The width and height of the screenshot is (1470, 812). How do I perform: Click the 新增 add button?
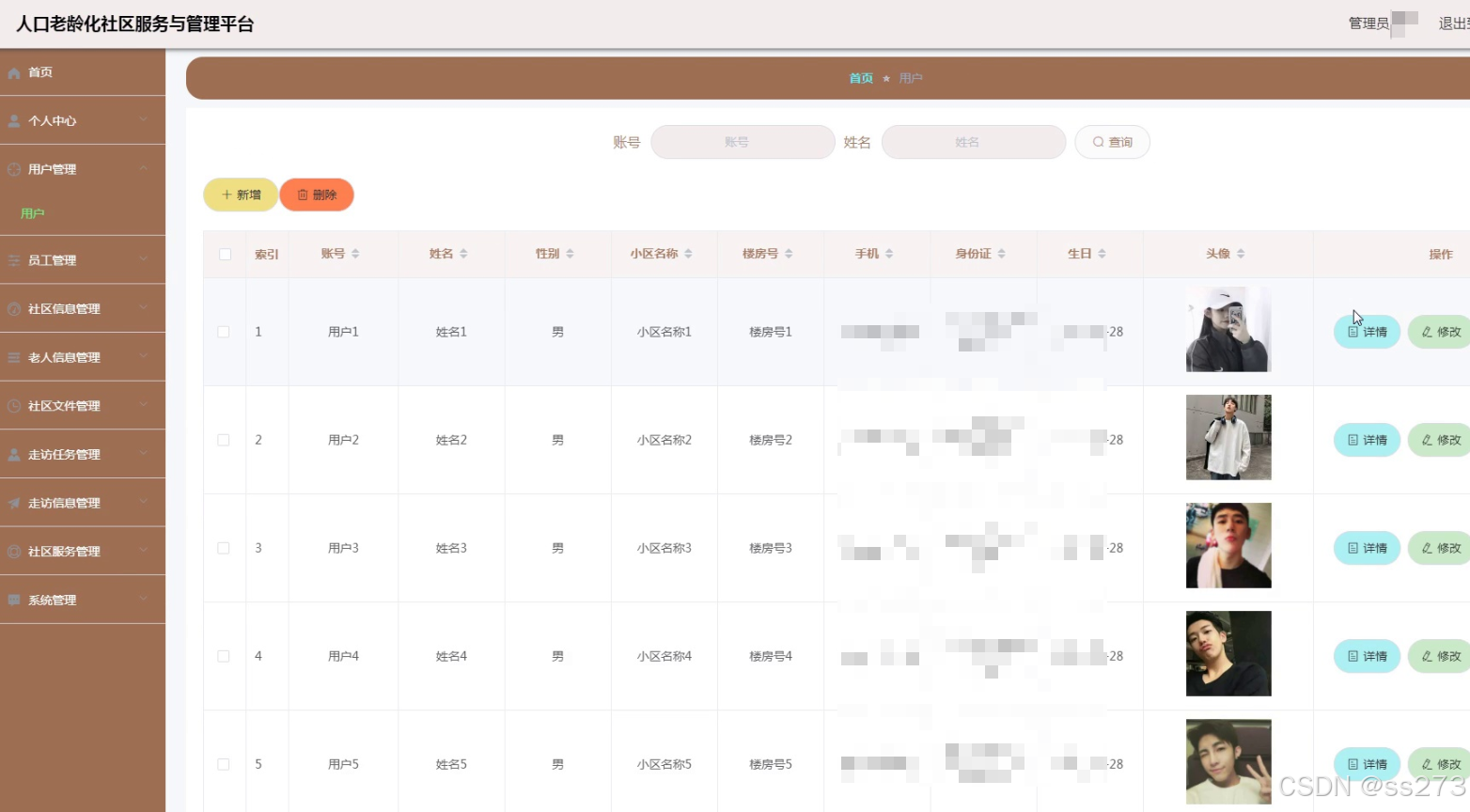(241, 195)
